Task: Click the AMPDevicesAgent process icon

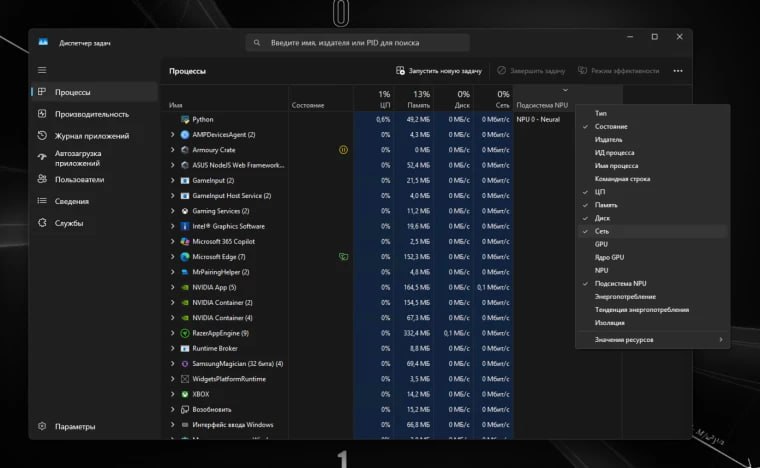Action: [185, 135]
